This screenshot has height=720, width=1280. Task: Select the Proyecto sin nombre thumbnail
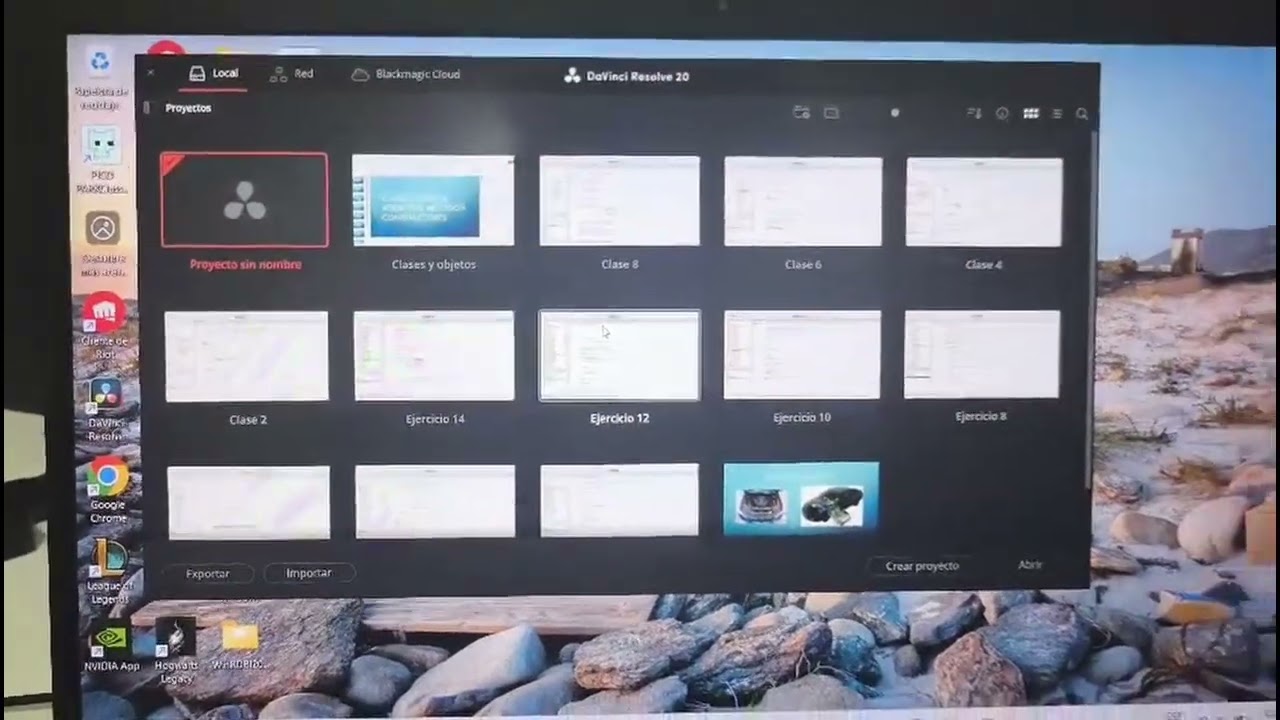tap(244, 200)
